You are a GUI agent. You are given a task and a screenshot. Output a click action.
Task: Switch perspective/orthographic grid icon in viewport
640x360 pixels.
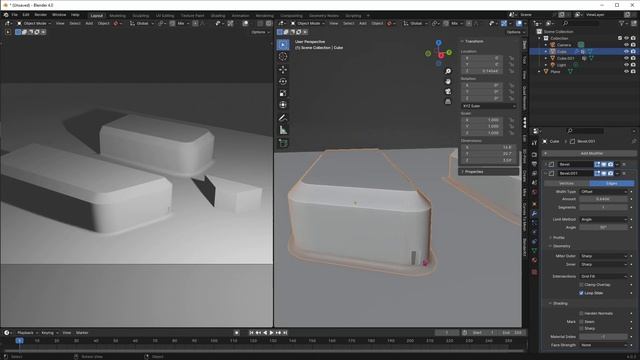[448, 101]
